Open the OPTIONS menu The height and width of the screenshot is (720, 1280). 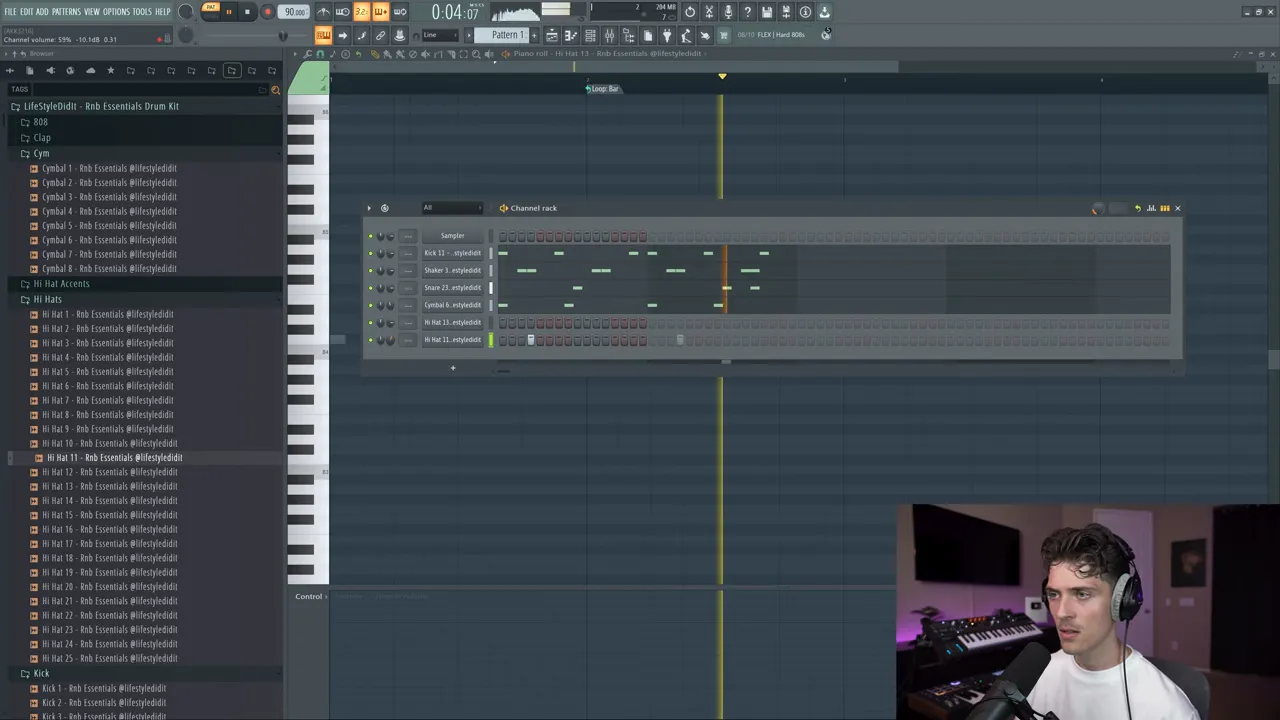point(116,12)
